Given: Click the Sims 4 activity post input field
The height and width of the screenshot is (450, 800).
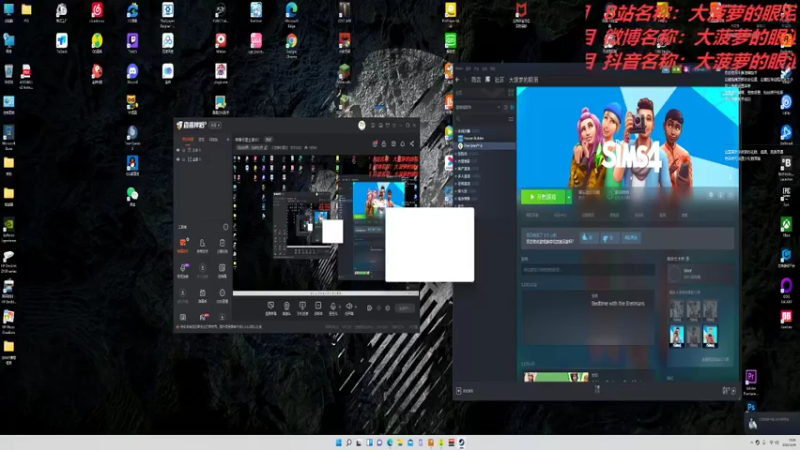Looking at the screenshot, I should (588, 269).
